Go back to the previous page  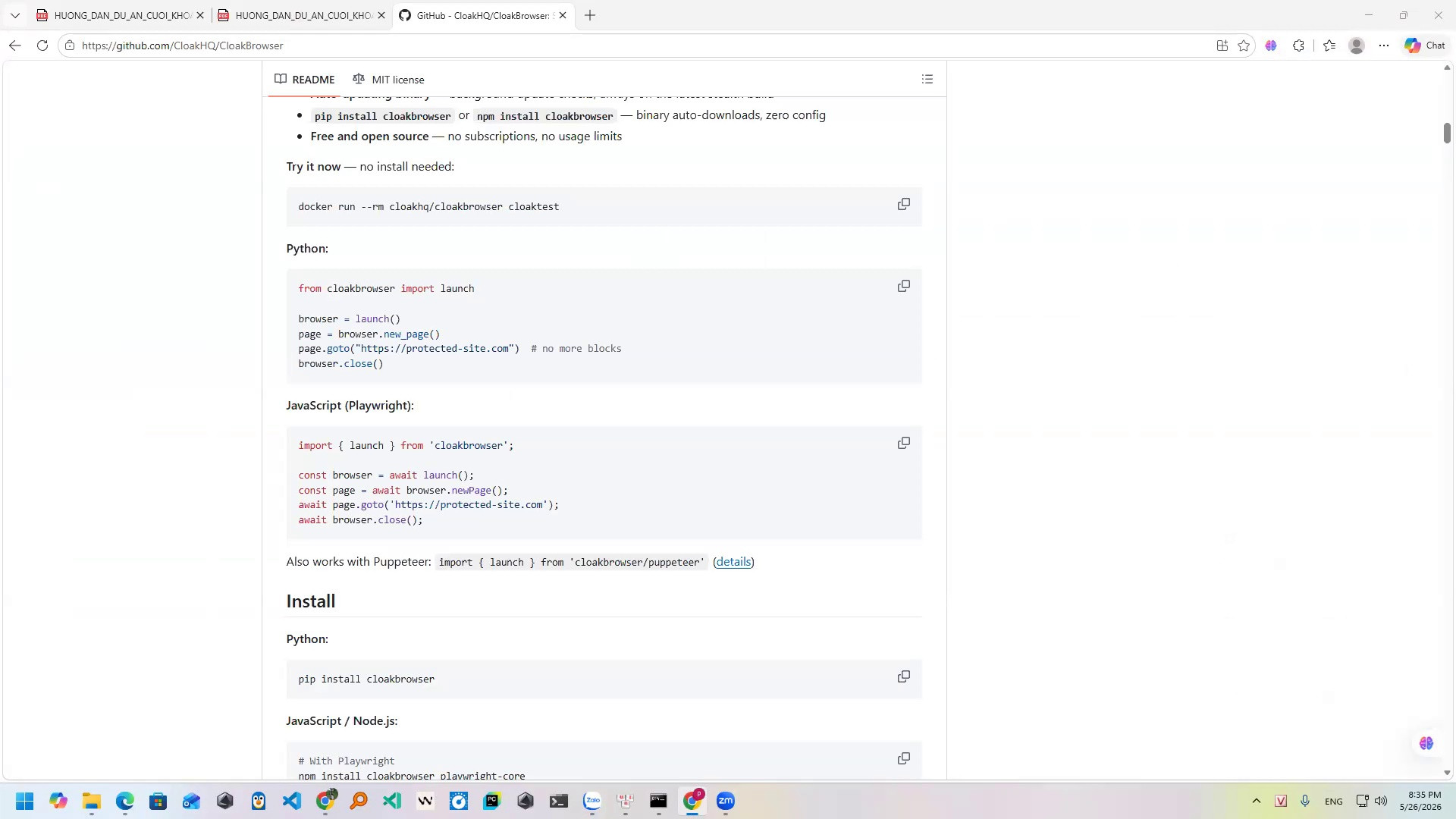(x=15, y=45)
